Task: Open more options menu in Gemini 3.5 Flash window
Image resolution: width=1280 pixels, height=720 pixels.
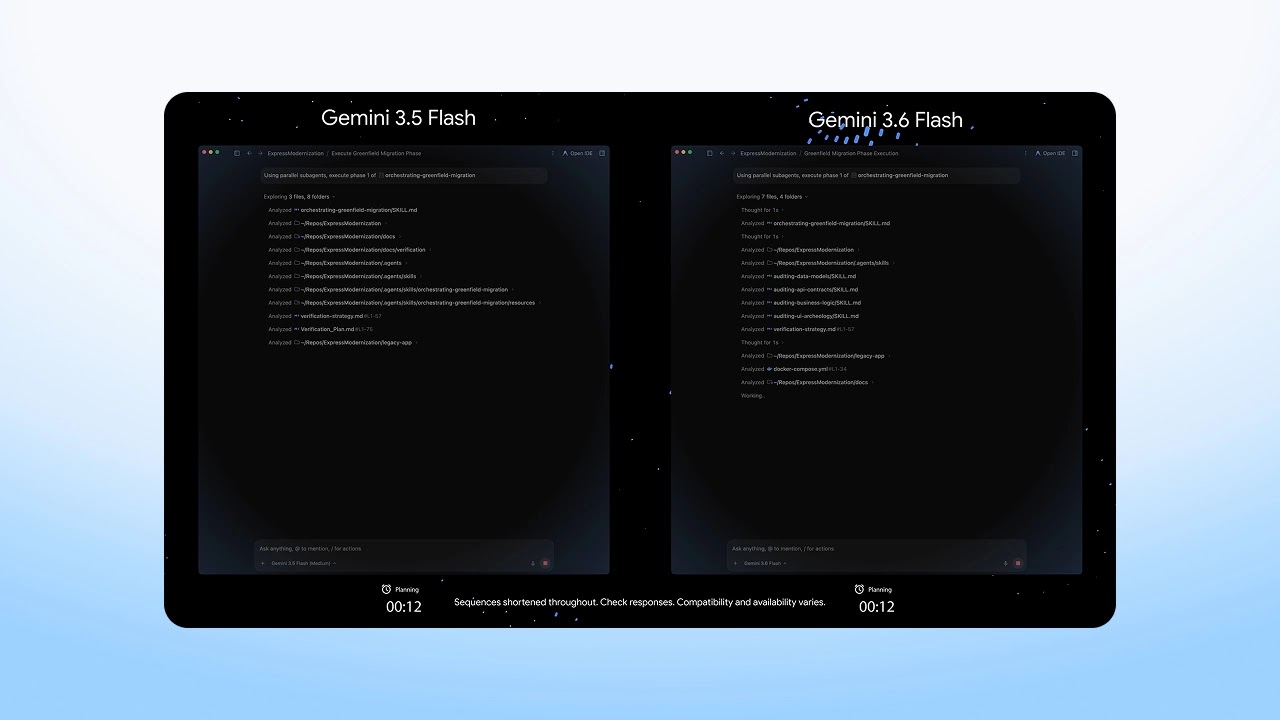Action: pos(553,153)
